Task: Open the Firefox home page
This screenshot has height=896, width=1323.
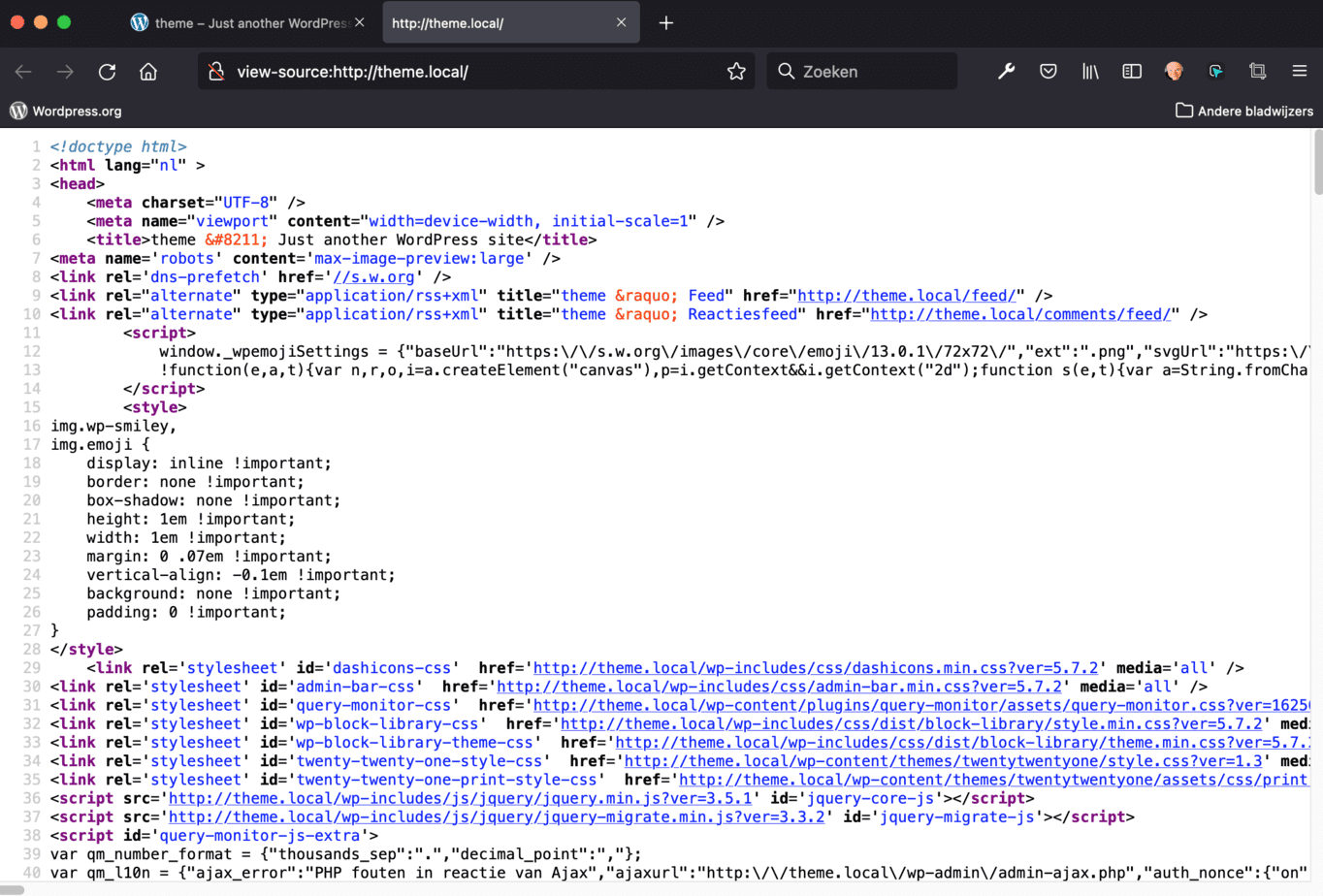Action: click(x=148, y=72)
